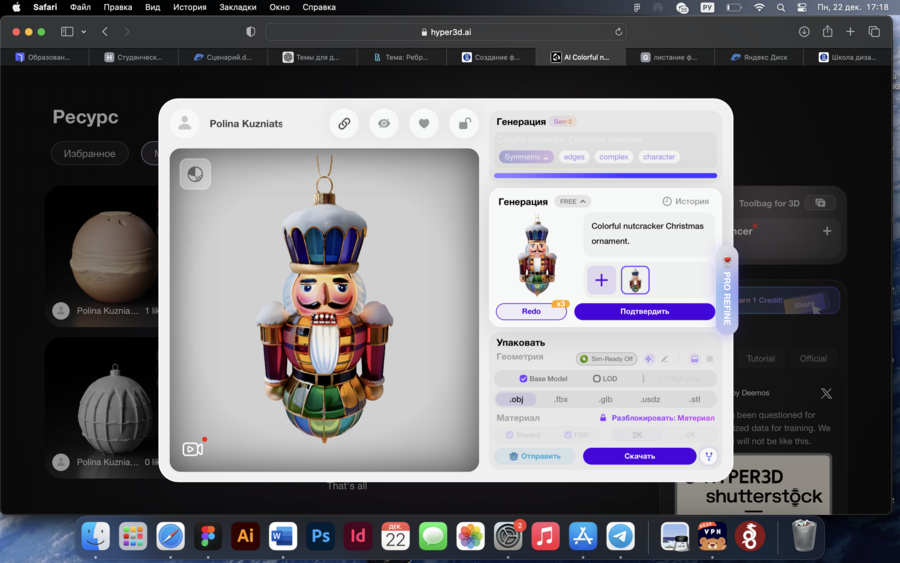This screenshot has width=900, height=563.
Task: Click the Redo button
Action: (x=531, y=311)
